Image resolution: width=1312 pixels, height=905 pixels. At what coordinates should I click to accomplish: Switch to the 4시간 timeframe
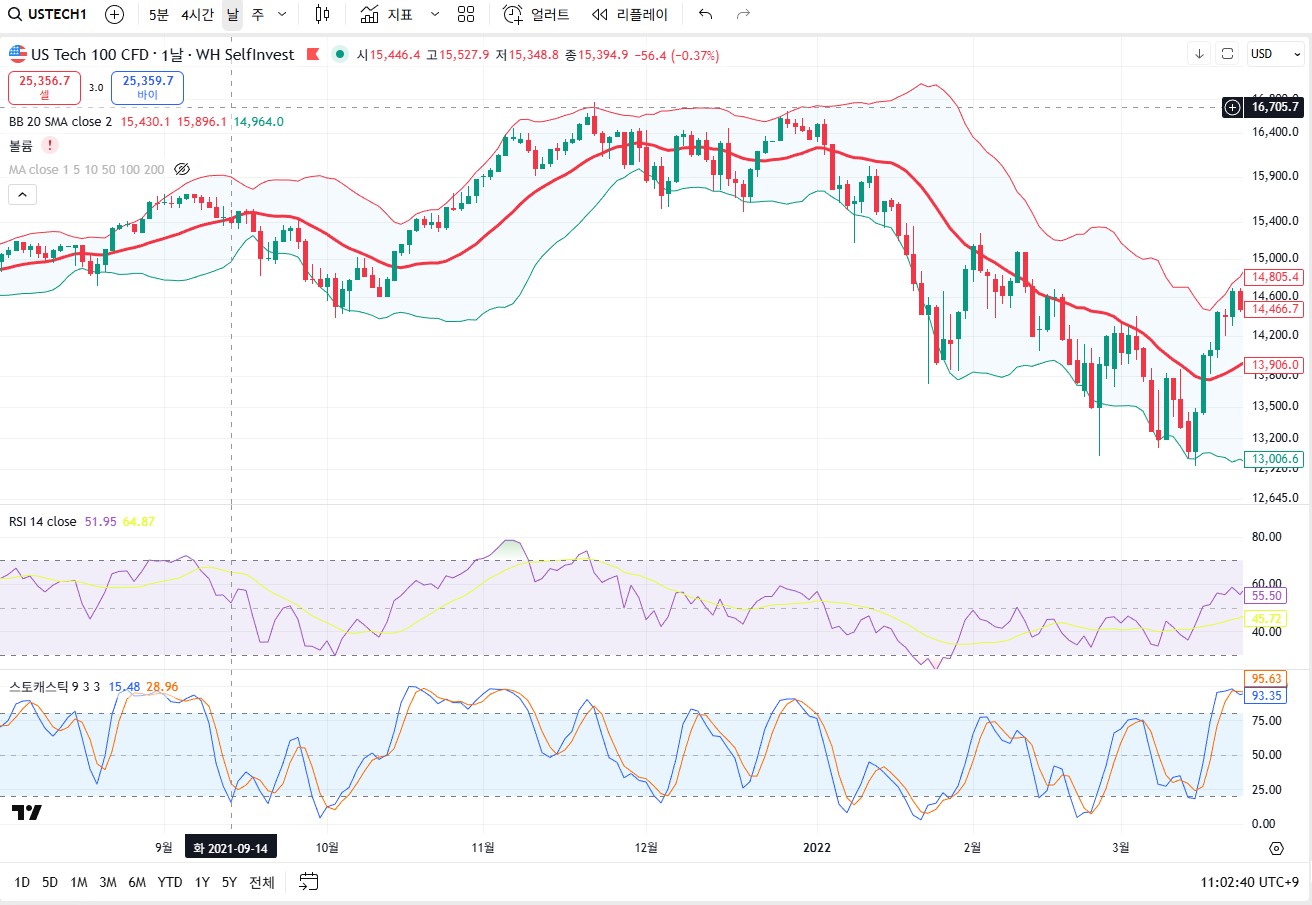tap(197, 14)
